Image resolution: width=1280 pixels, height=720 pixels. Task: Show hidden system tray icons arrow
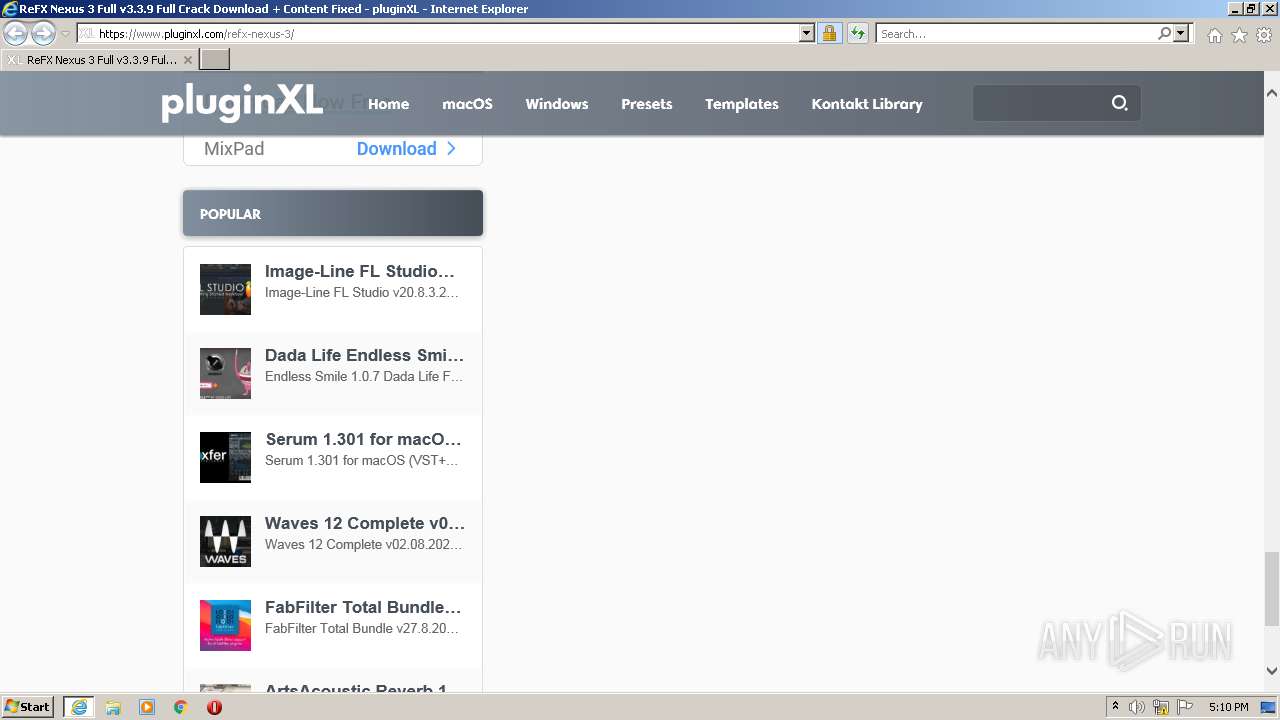coord(1115,707)
